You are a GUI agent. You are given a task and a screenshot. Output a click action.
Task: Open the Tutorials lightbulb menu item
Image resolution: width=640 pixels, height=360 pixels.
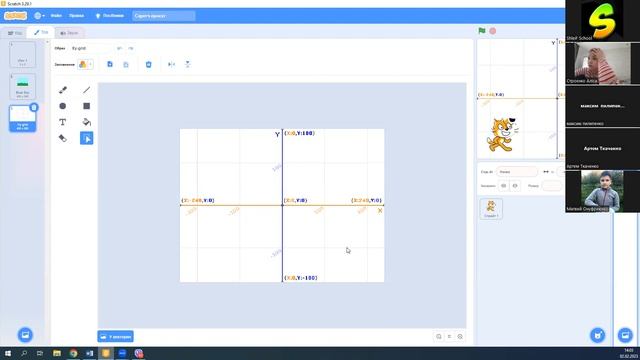click(109, 16)
